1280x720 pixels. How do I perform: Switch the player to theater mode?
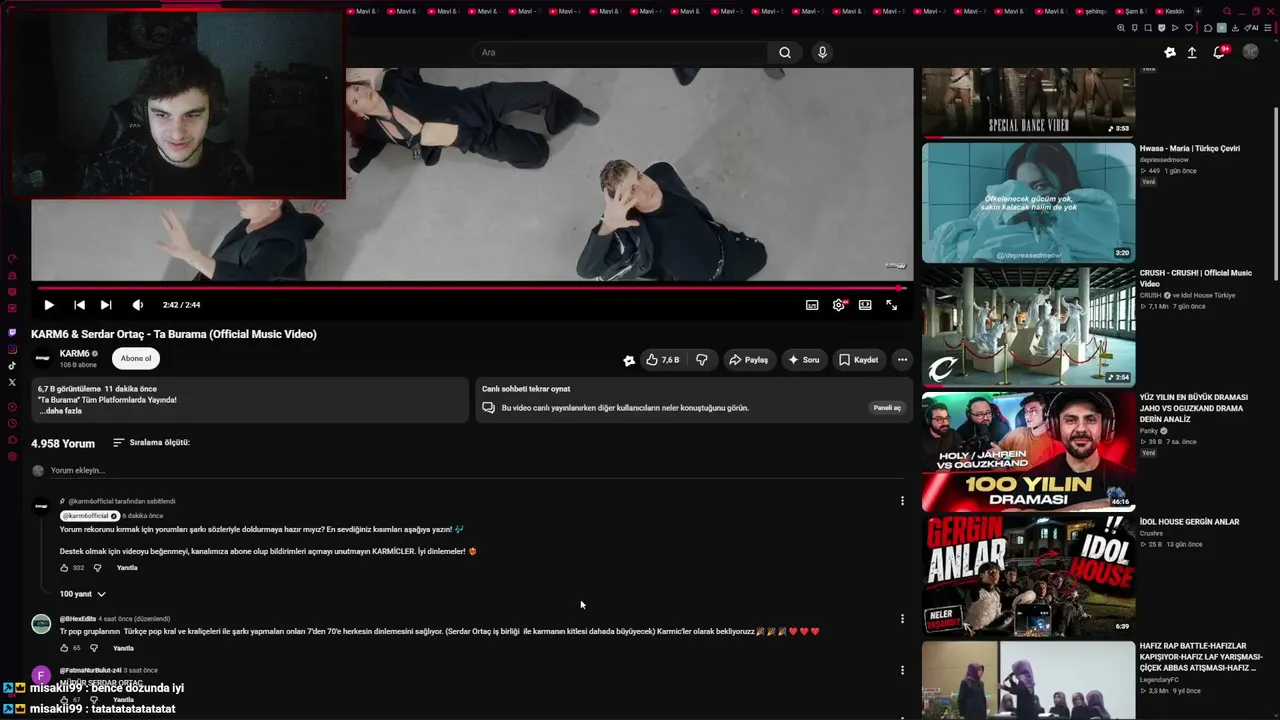tap(865, 305)
